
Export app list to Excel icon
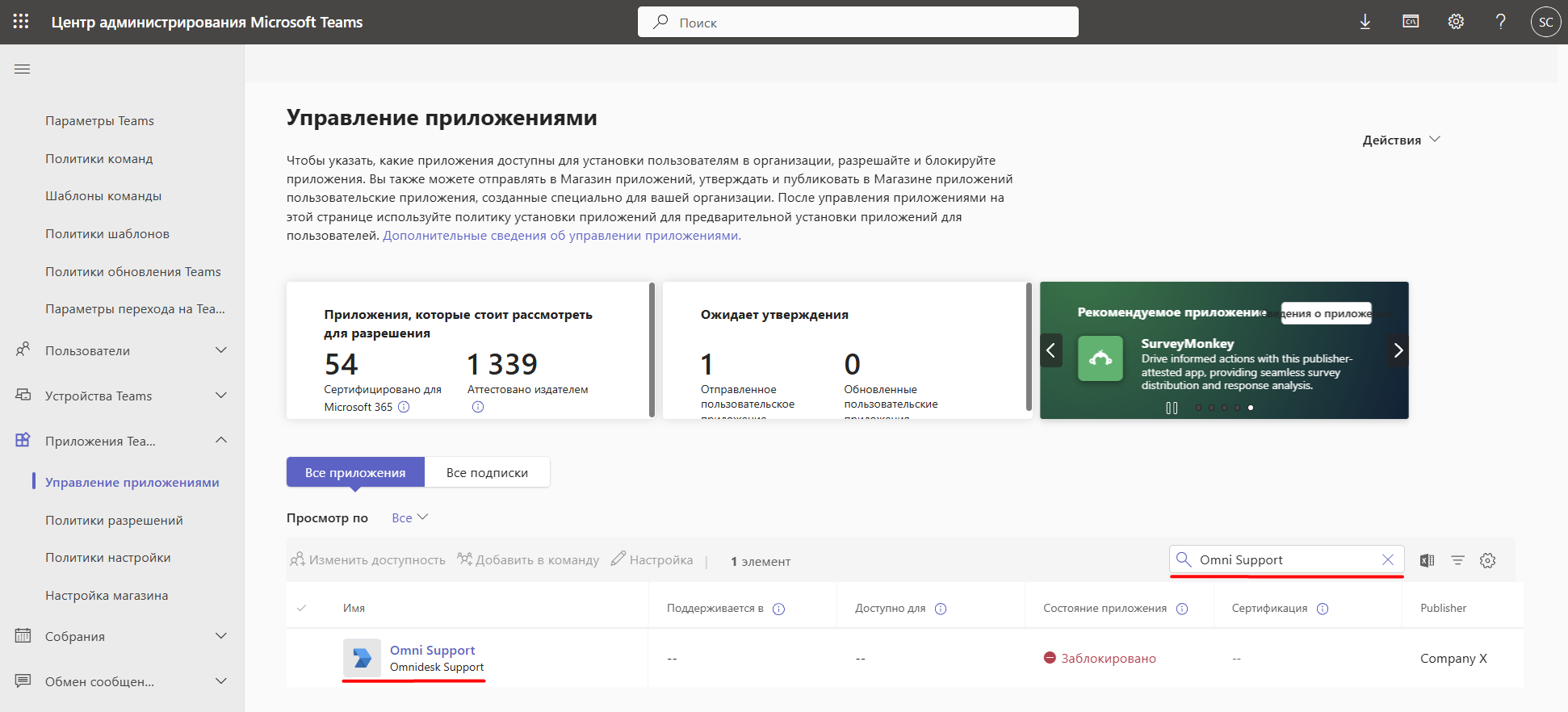pyautogui.click(x=1428, y=560)
